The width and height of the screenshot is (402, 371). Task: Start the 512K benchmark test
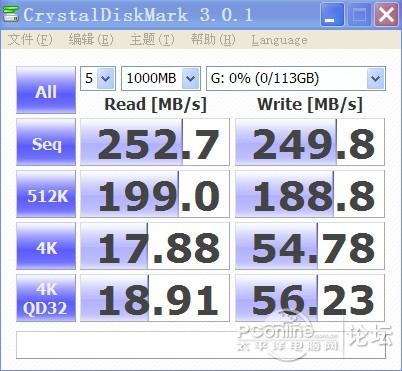[x=46, y=194]
